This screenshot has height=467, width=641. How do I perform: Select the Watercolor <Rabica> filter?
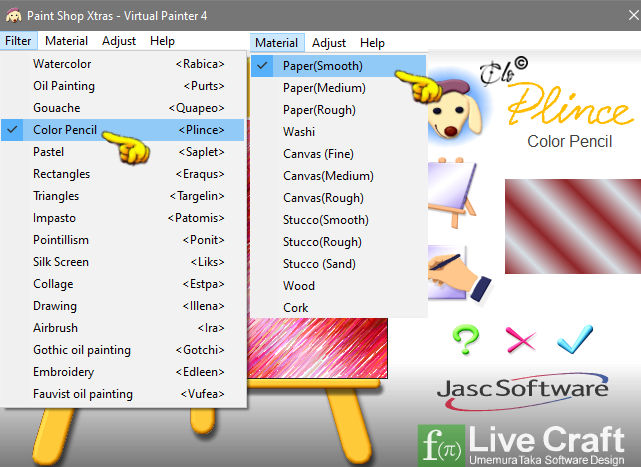(123, 64)
